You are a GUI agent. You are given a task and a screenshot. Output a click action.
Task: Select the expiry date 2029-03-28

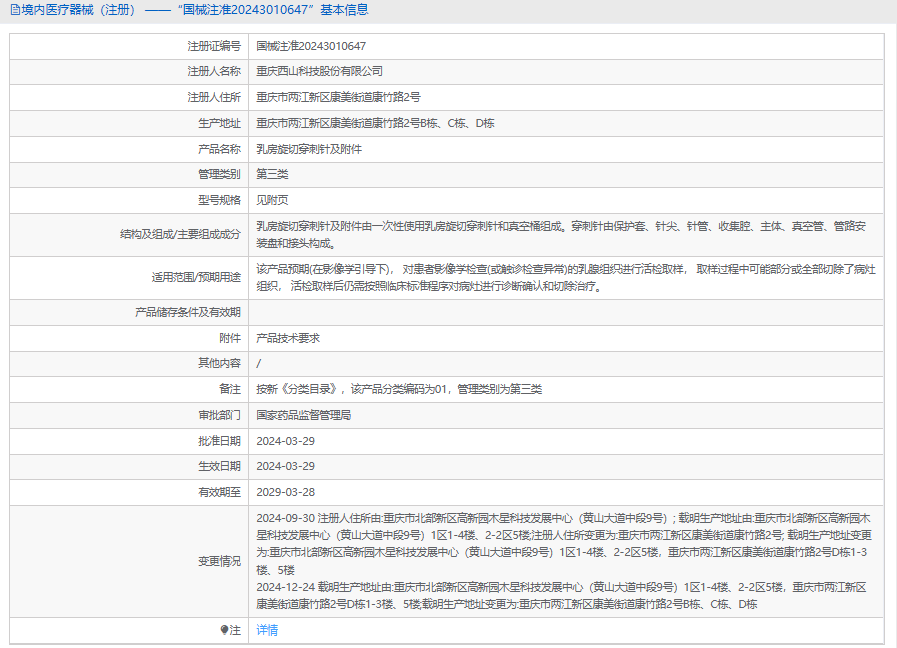pyautogui.click(x=286, y=492)
